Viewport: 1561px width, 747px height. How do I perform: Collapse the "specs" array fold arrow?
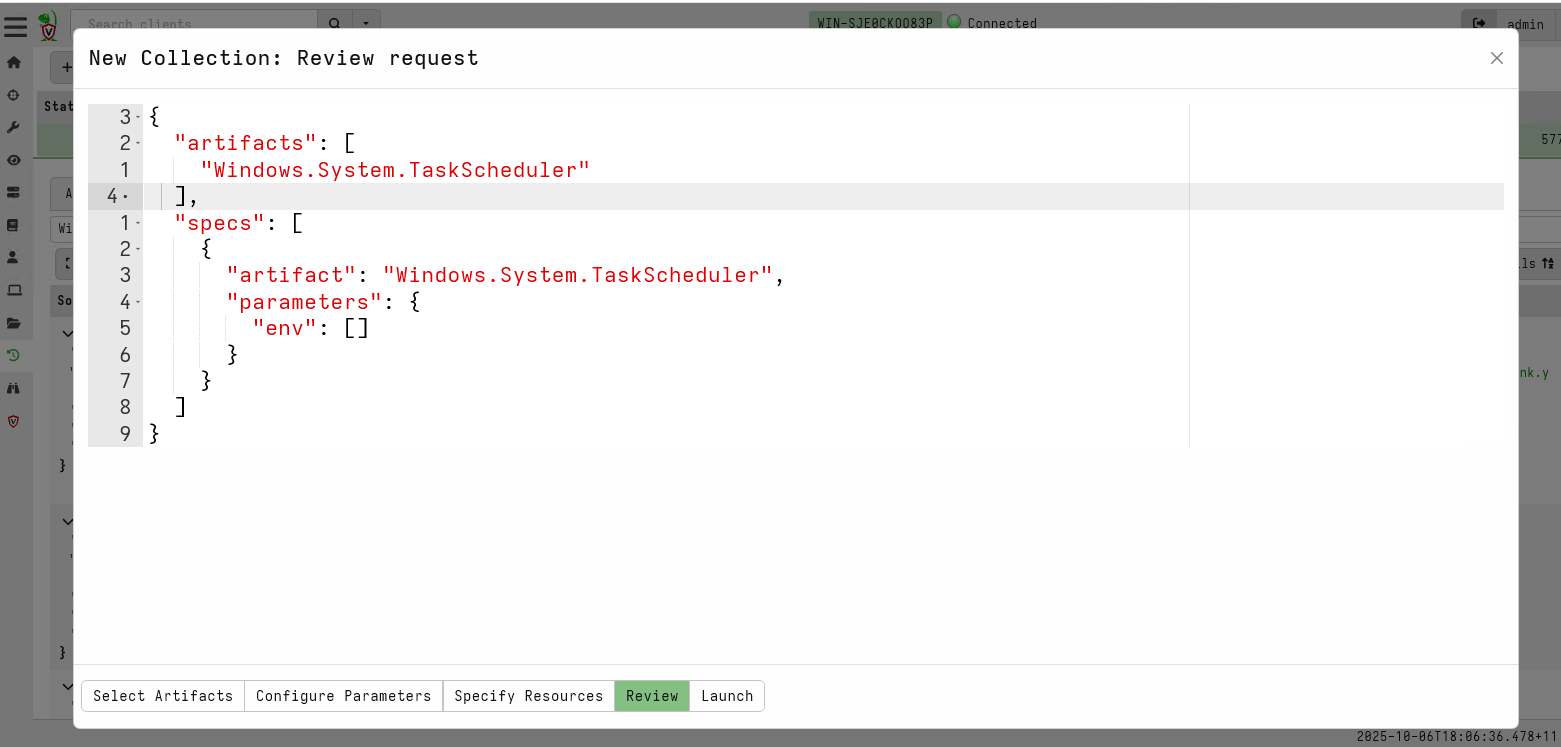(138, 222)
